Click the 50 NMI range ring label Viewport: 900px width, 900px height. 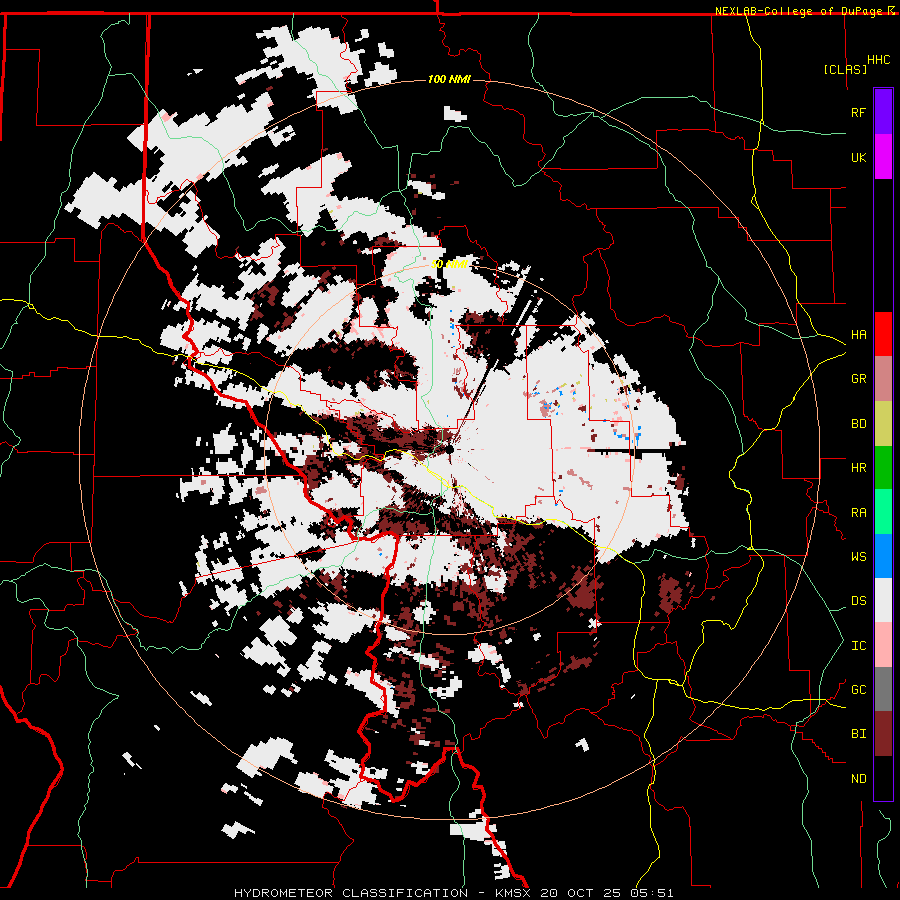point(449,264)
